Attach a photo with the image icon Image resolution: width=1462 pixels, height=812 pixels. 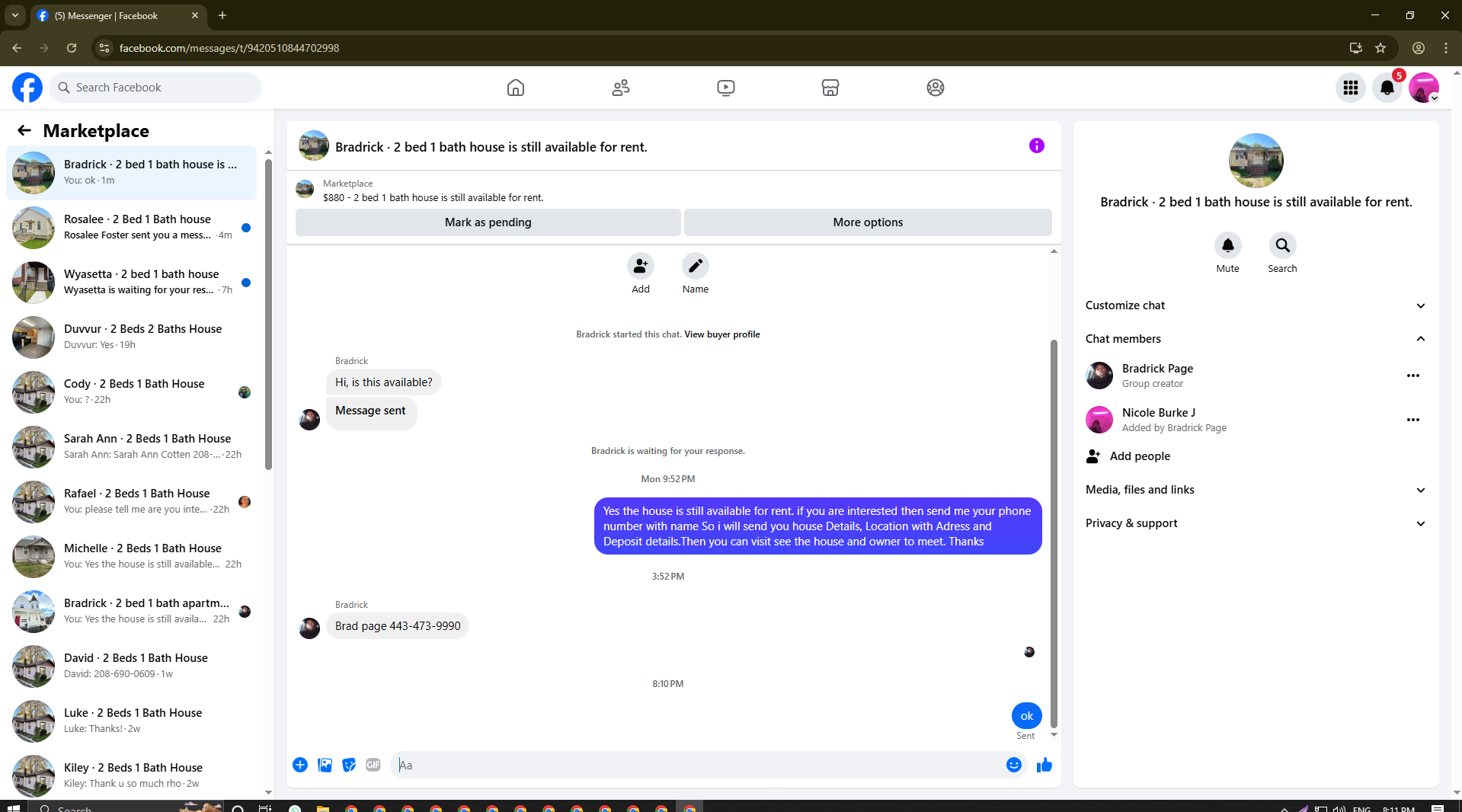[325, 765]
